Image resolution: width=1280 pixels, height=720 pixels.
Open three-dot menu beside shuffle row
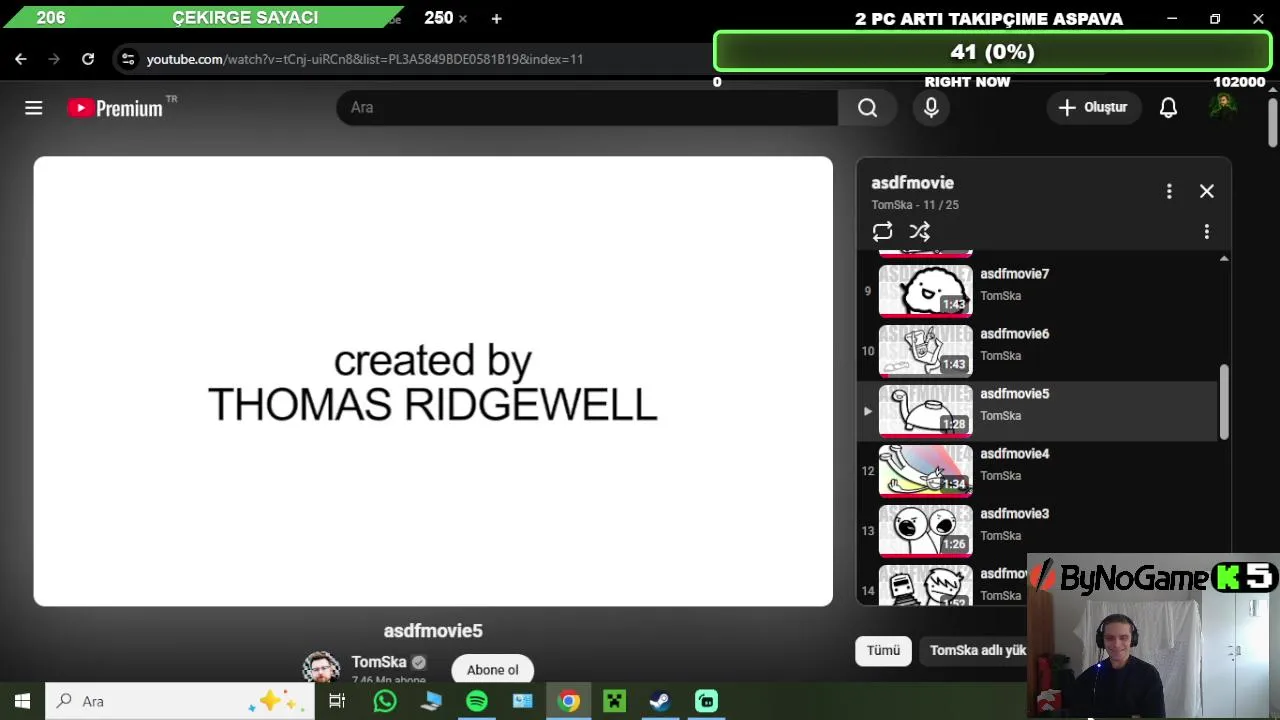click(x=1207, y=232)
